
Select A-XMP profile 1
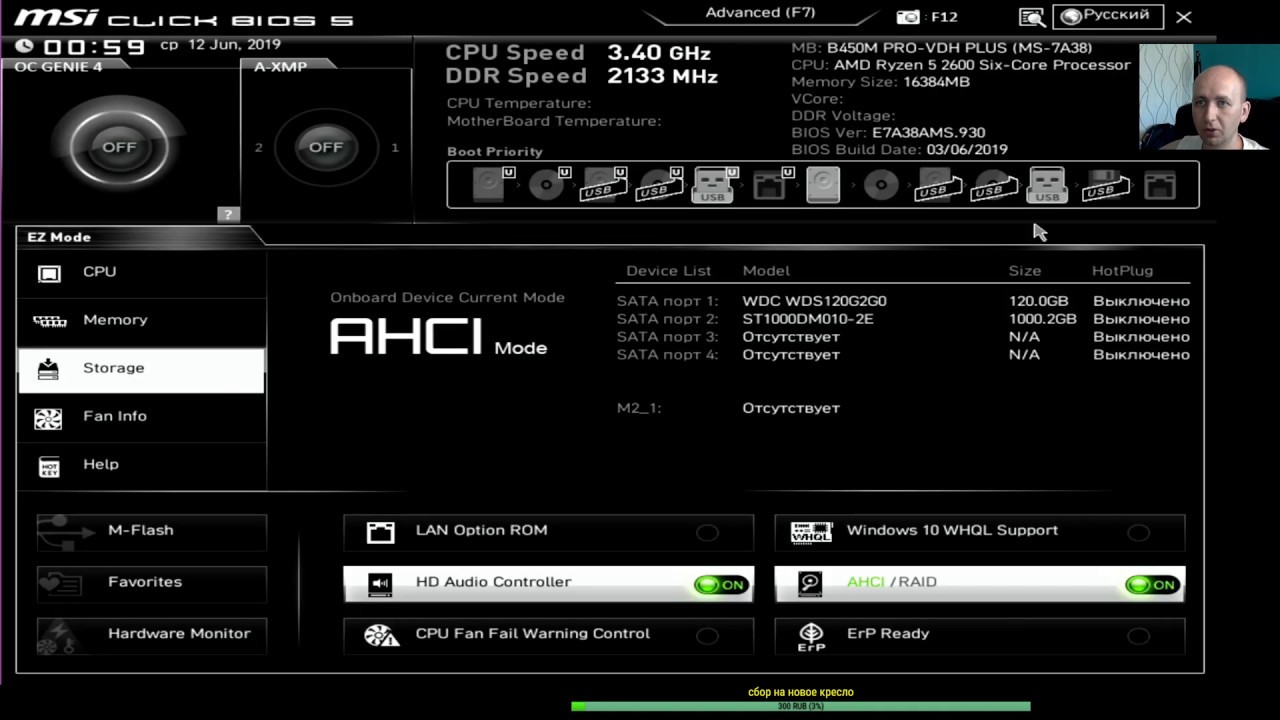pyautogui.click(x=395, y=147)
